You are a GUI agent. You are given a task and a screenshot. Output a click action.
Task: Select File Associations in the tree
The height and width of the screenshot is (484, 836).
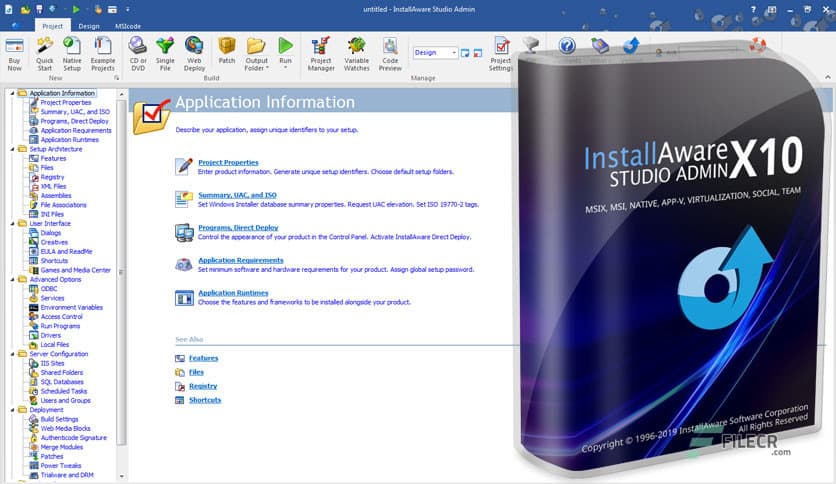tap(63, 205)
